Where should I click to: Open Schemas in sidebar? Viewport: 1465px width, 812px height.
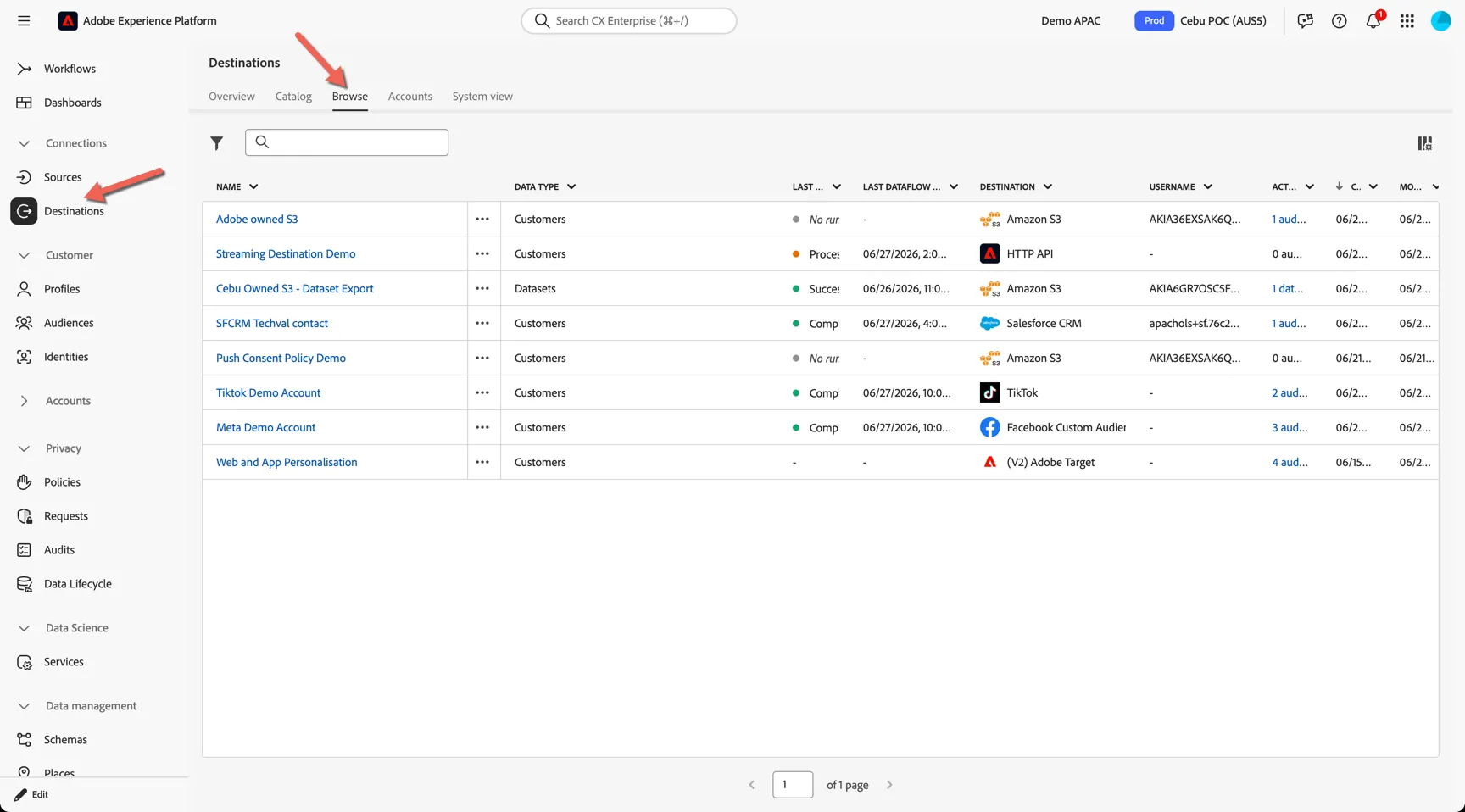[x=65, y=740]
